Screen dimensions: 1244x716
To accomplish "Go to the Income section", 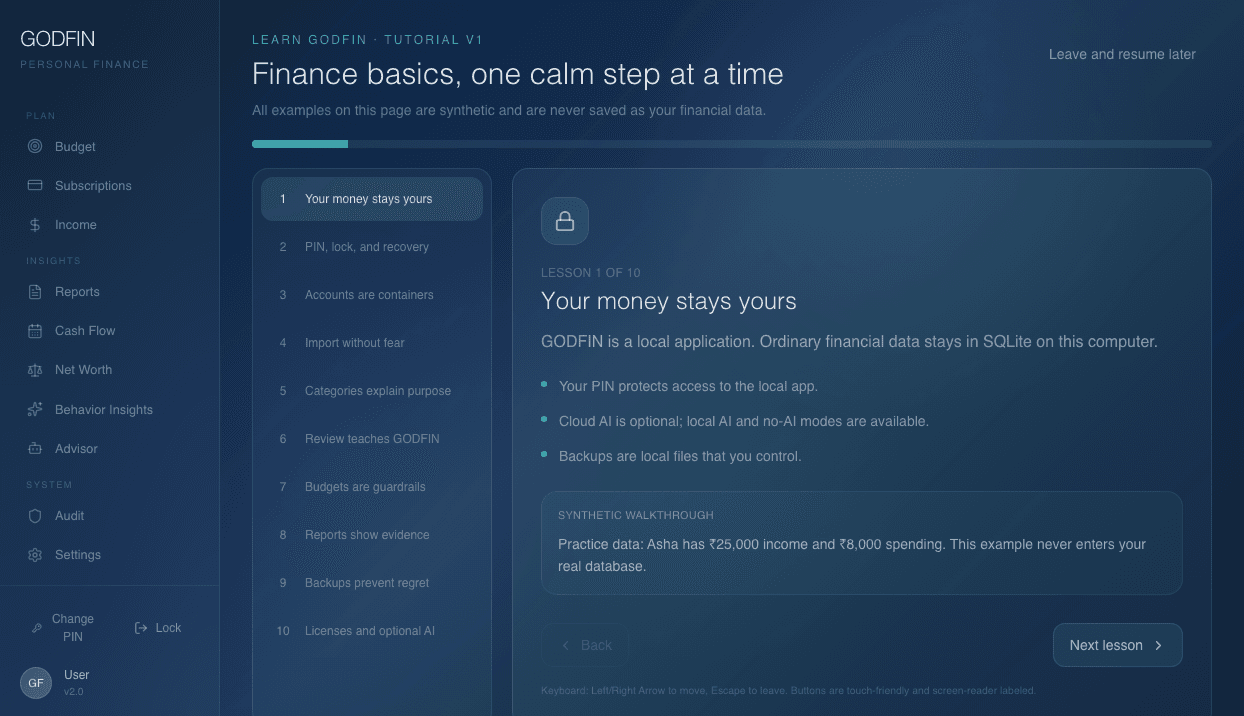I will pyautogui.click(x=110, y=225).
